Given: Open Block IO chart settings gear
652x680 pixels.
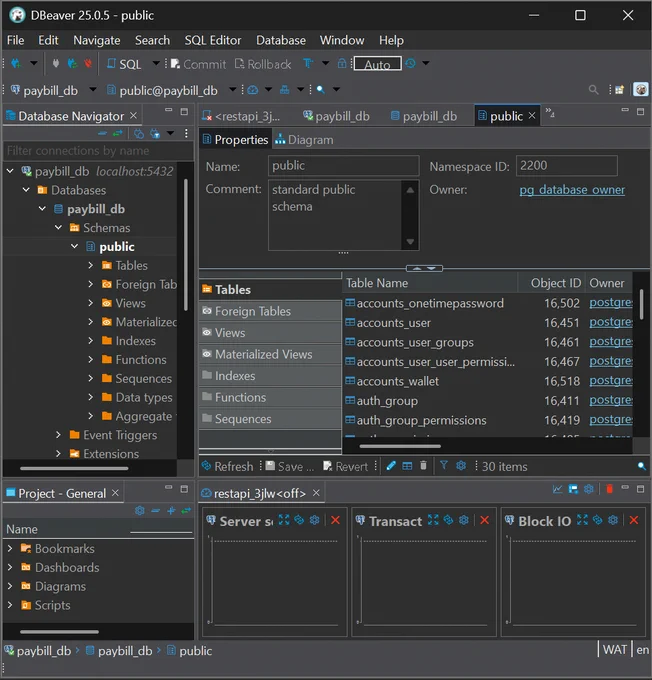Looking at the screenshot, I should [x=613, y=520].
